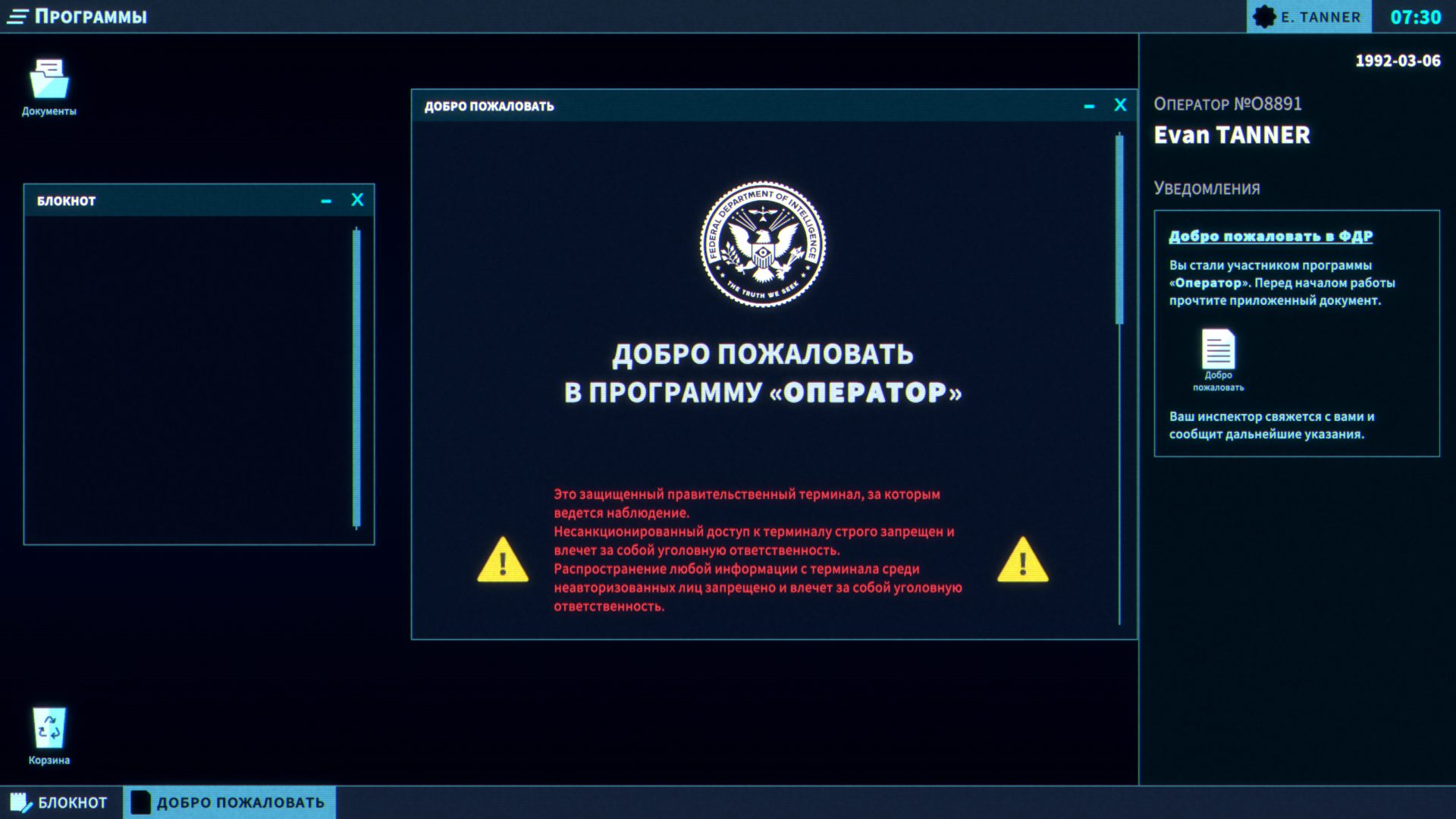Click the 07:30 clock display
The image size is (1456, 819).
pos(1415,17)
